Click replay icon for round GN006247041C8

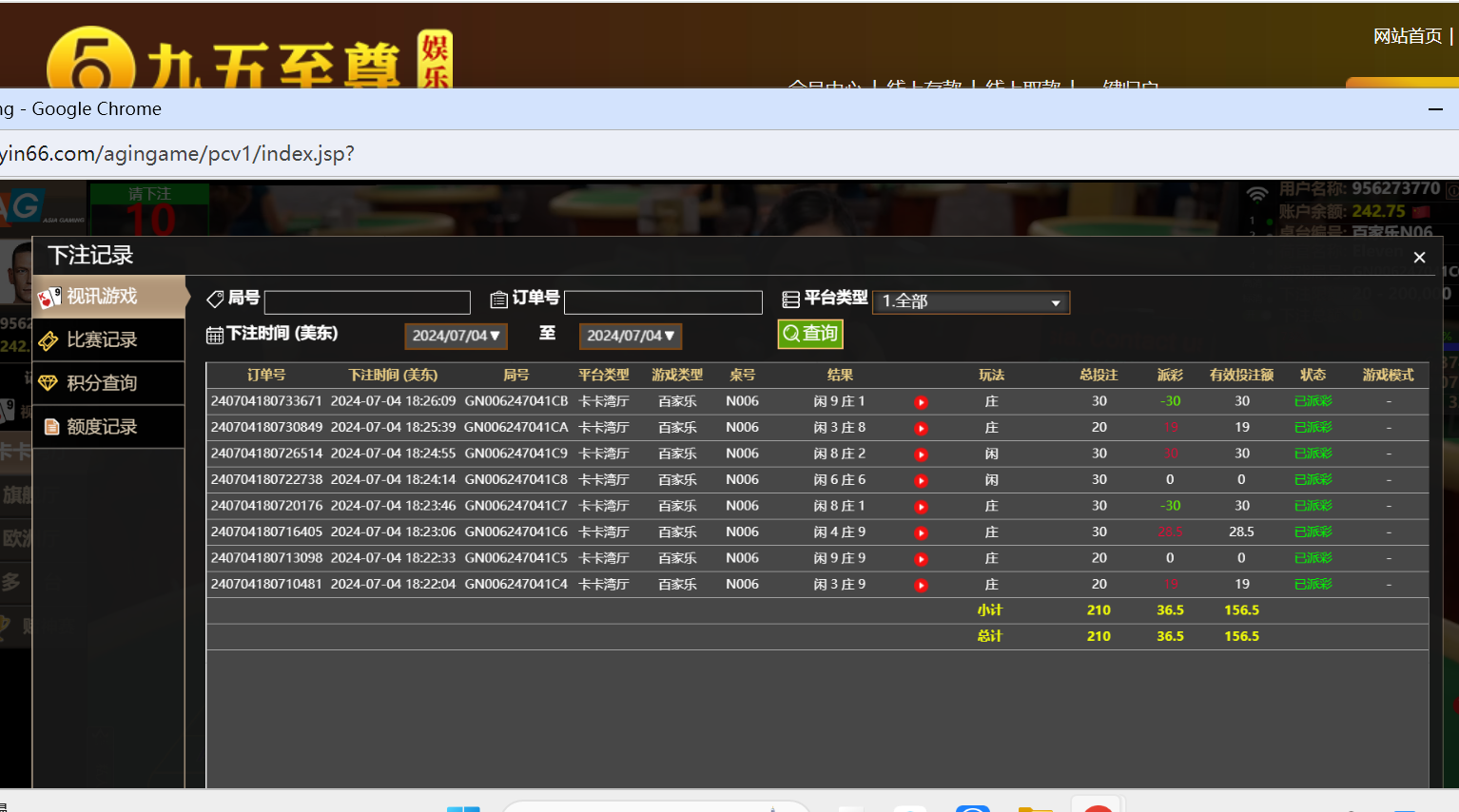tap(921, 481)
